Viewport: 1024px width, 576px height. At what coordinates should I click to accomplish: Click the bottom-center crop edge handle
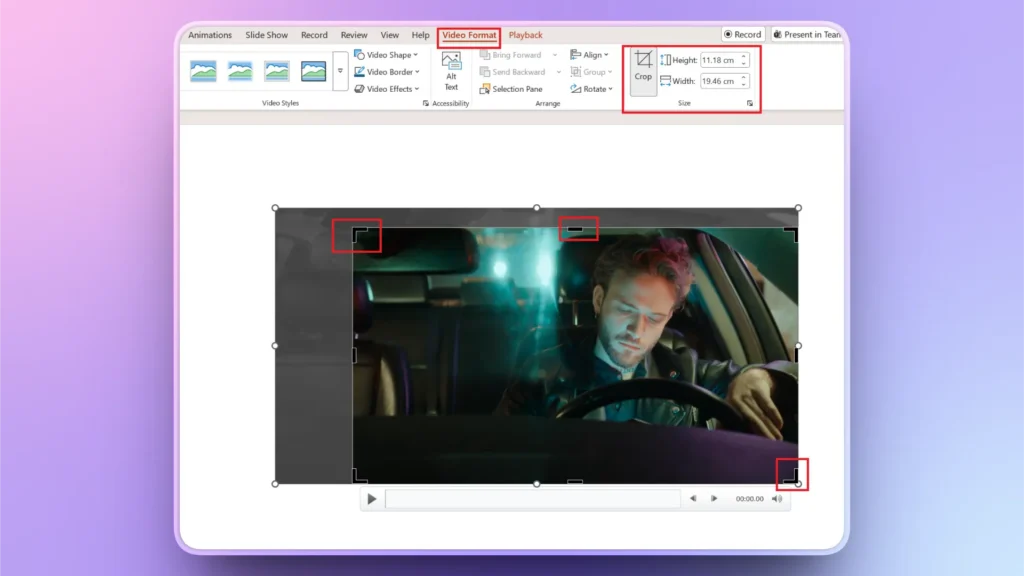(x=575, y=481)
